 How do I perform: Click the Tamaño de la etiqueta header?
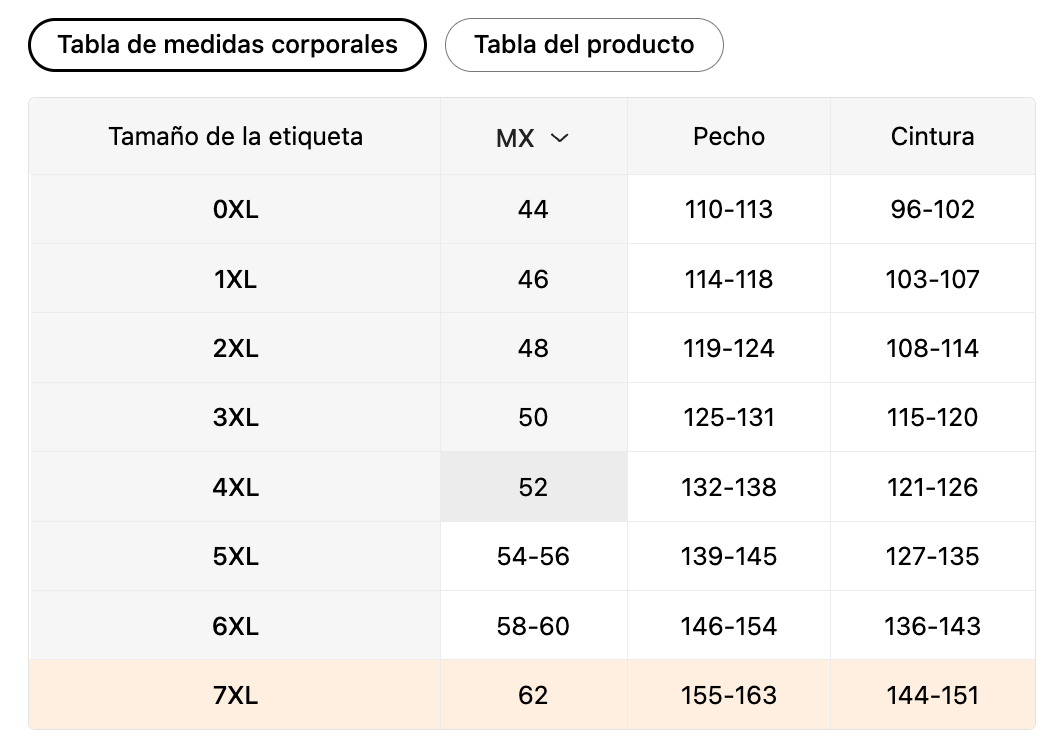click(x=235, y=137)
